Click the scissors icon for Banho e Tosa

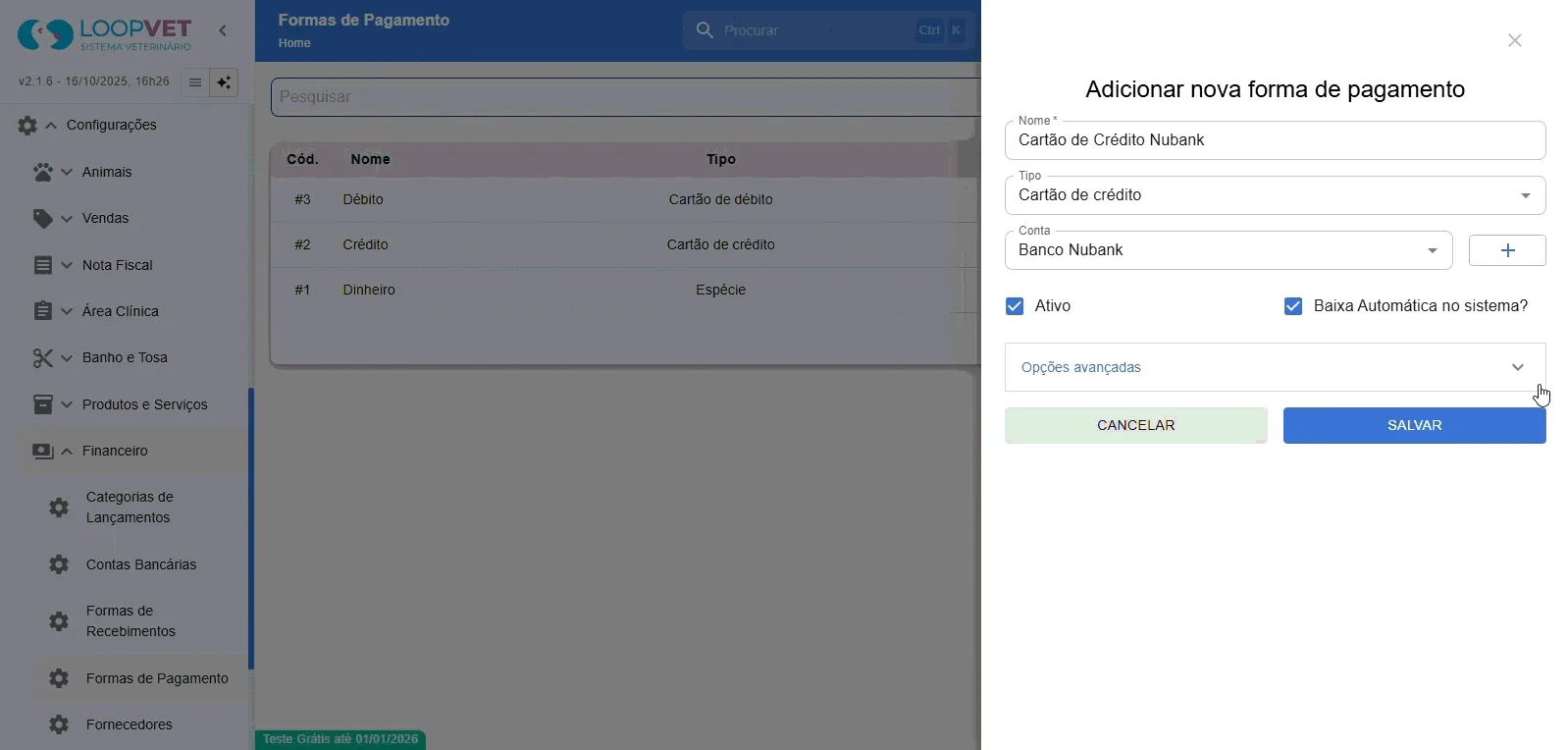click(43, 358)
